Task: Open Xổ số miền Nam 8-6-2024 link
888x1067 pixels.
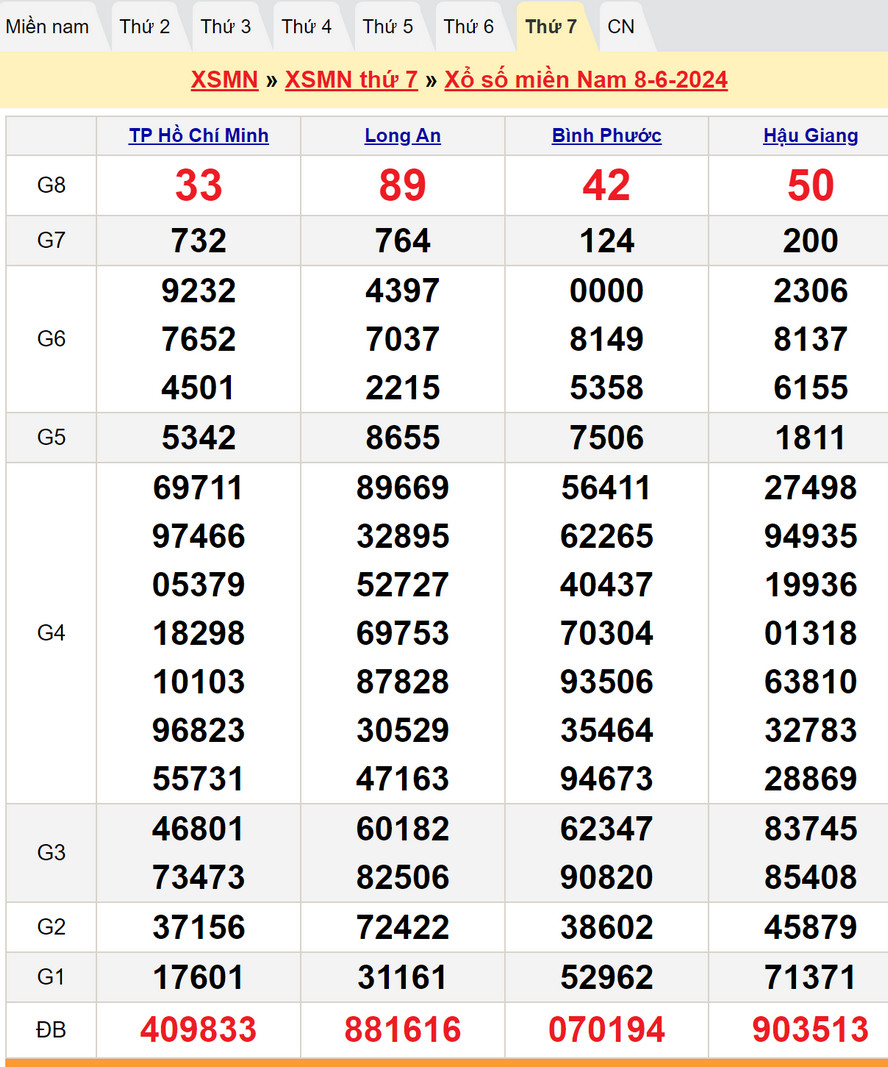Action: pos(586,80)
